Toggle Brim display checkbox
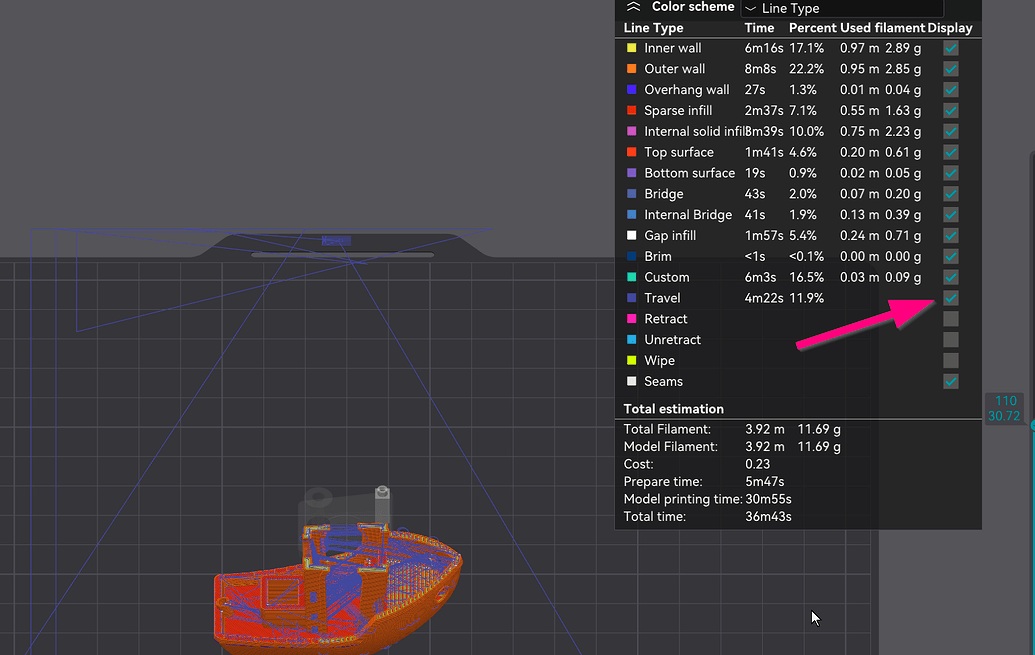Viewport: 1035px width, 655px height. pyautogui.click(x=951, y=256)
